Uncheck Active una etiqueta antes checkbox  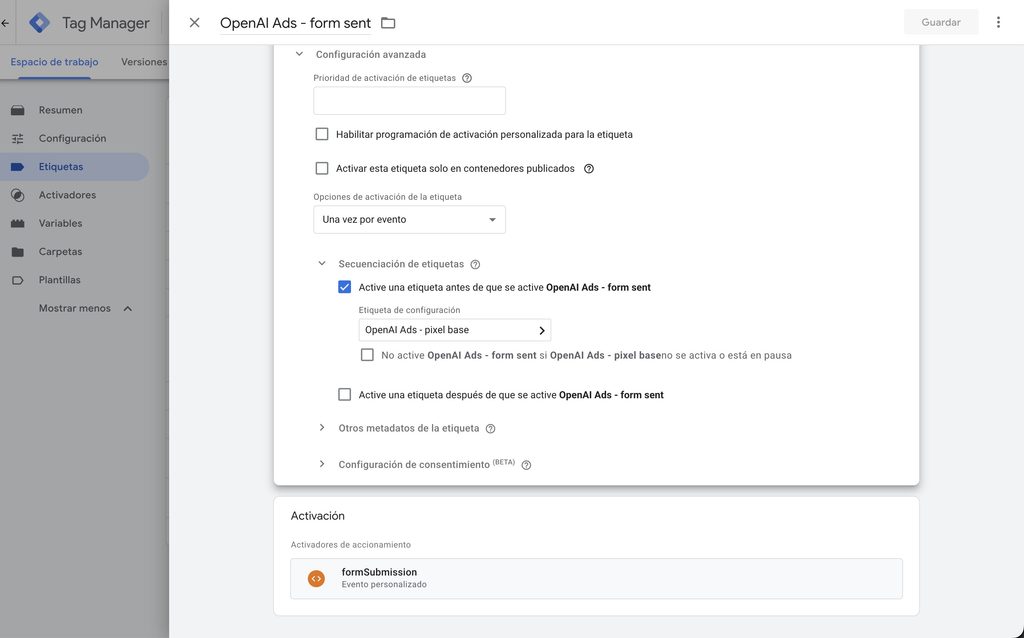pyautogui.click(x=344, y=287)
